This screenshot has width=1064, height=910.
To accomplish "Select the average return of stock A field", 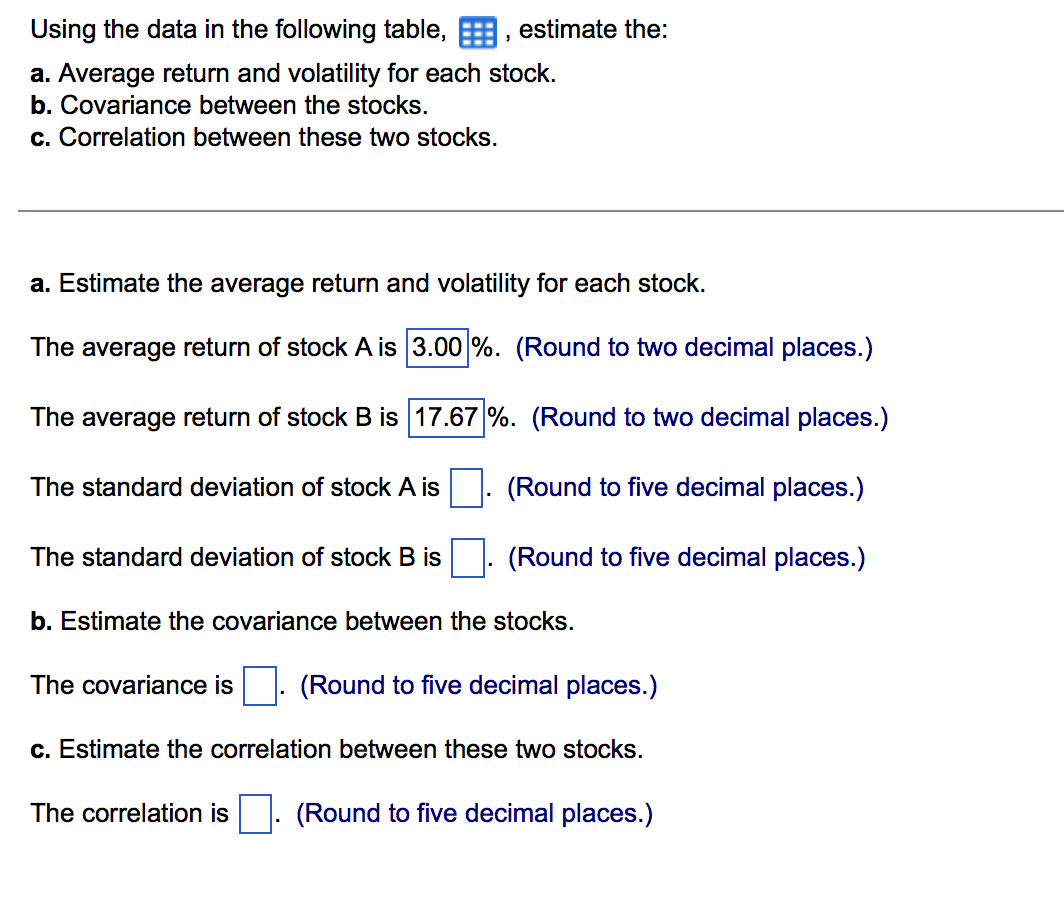I will click(x=436, y=347).
